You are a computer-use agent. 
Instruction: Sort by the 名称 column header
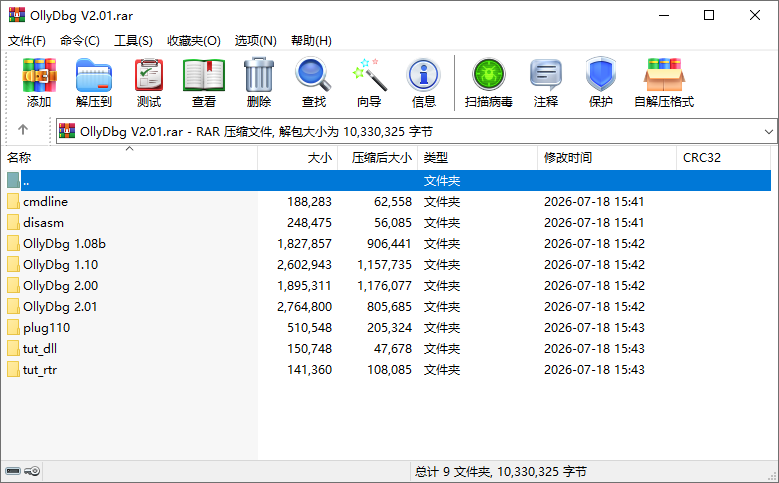tap(129, 158)
